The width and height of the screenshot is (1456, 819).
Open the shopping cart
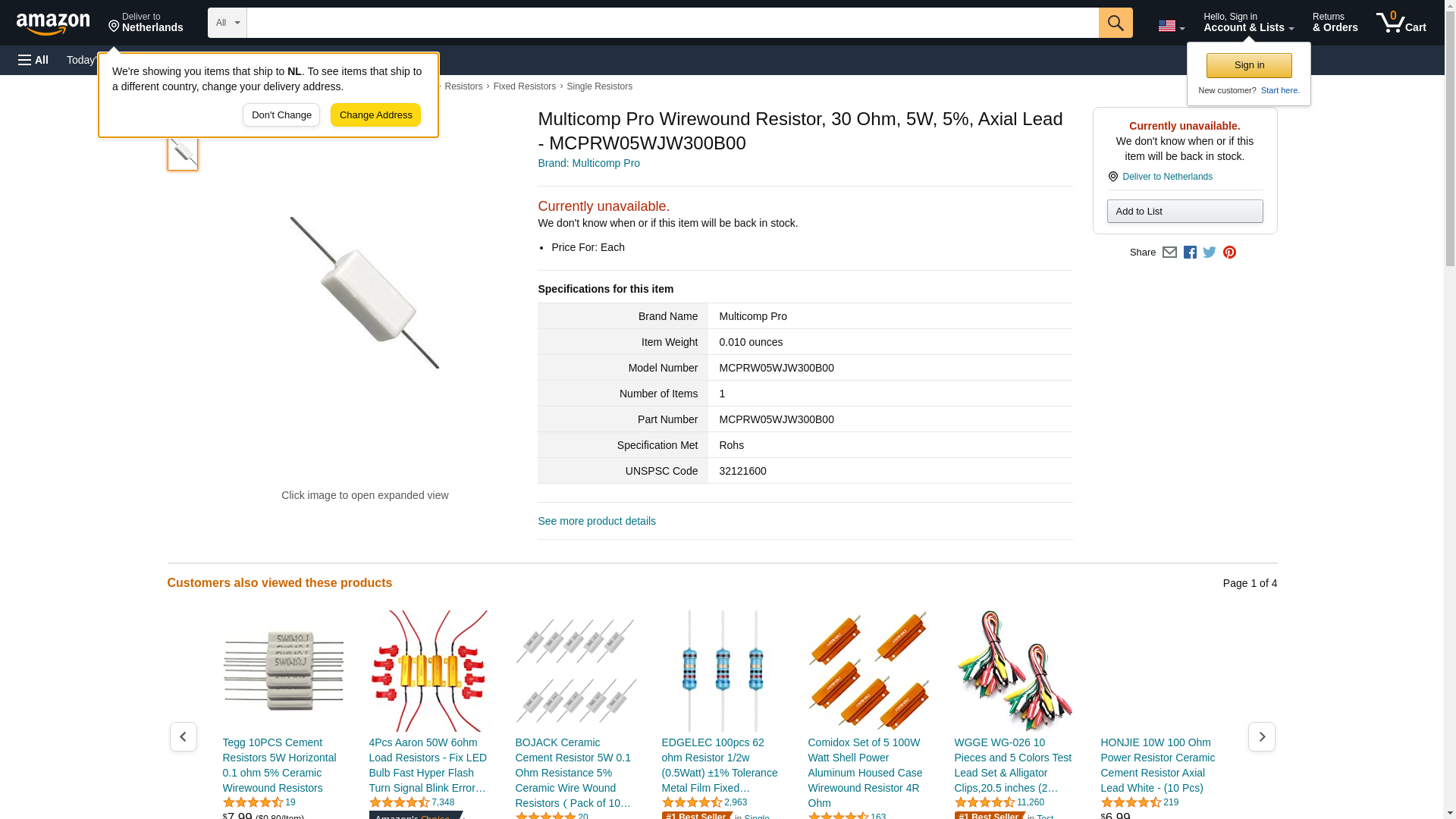[x=1401, y=23]
